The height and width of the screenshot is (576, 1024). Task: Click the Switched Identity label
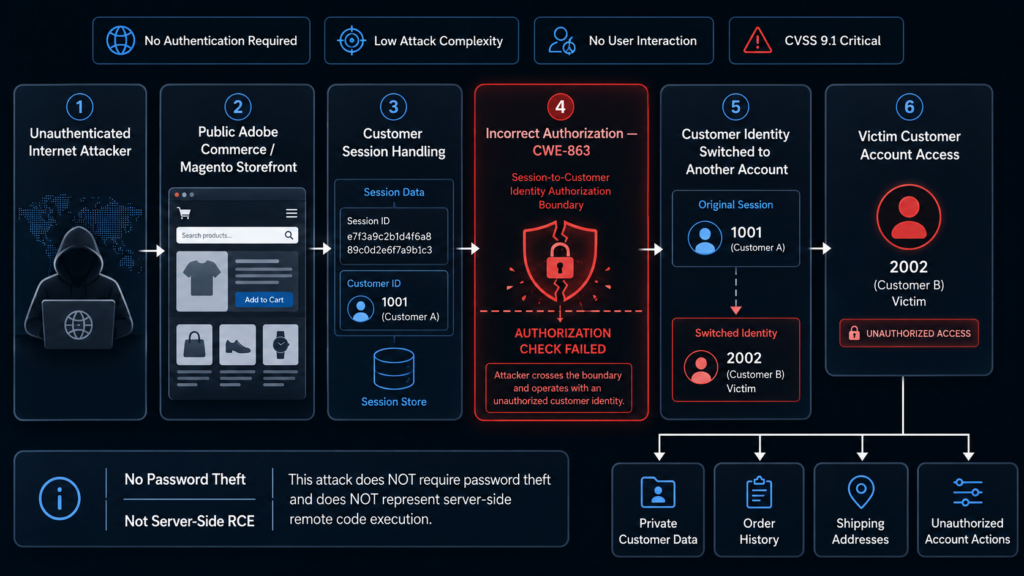click(x=735, y=333)
